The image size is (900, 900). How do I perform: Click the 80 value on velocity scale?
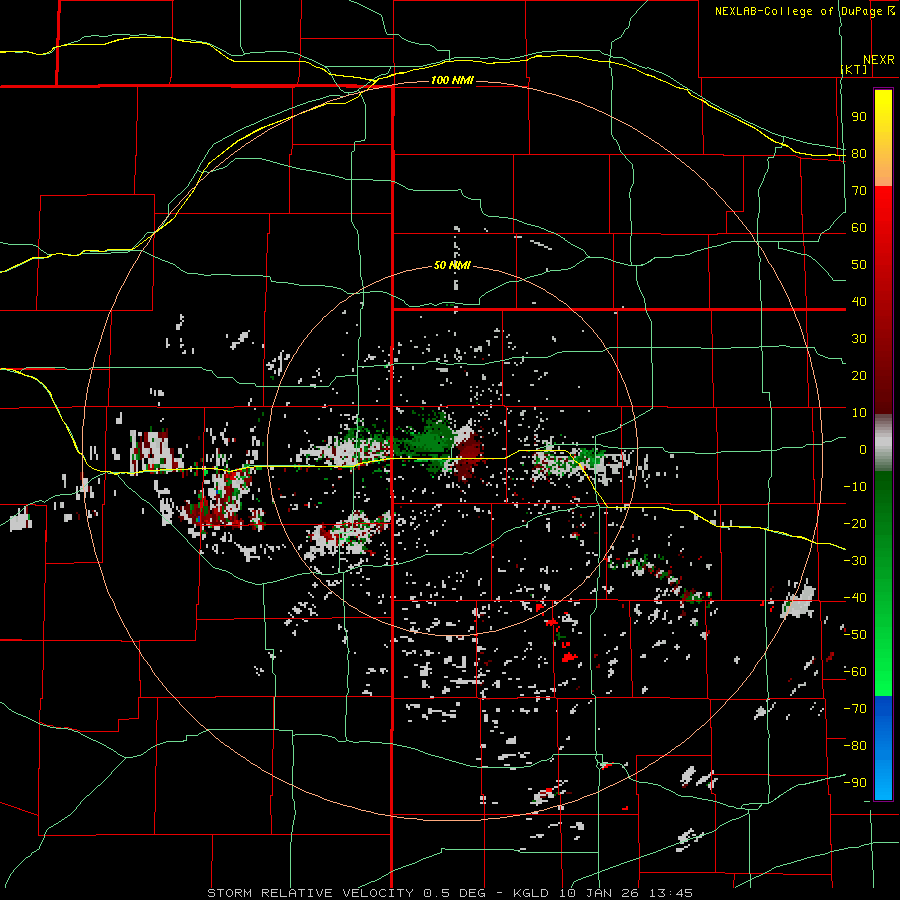[859, 153]
